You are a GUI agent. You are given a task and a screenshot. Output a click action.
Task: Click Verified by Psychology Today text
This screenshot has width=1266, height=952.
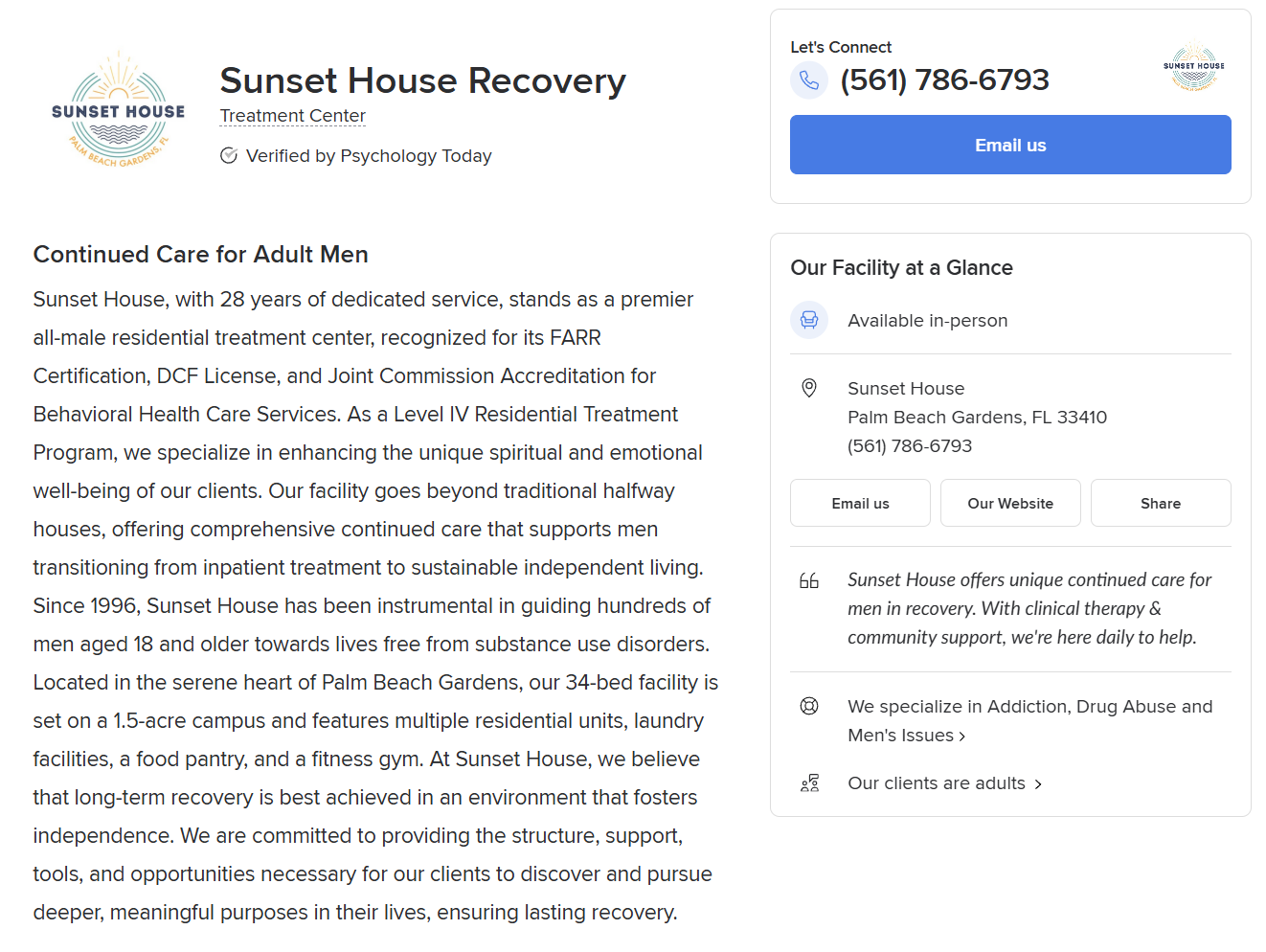pyautogui.click(x=369, y=156)
